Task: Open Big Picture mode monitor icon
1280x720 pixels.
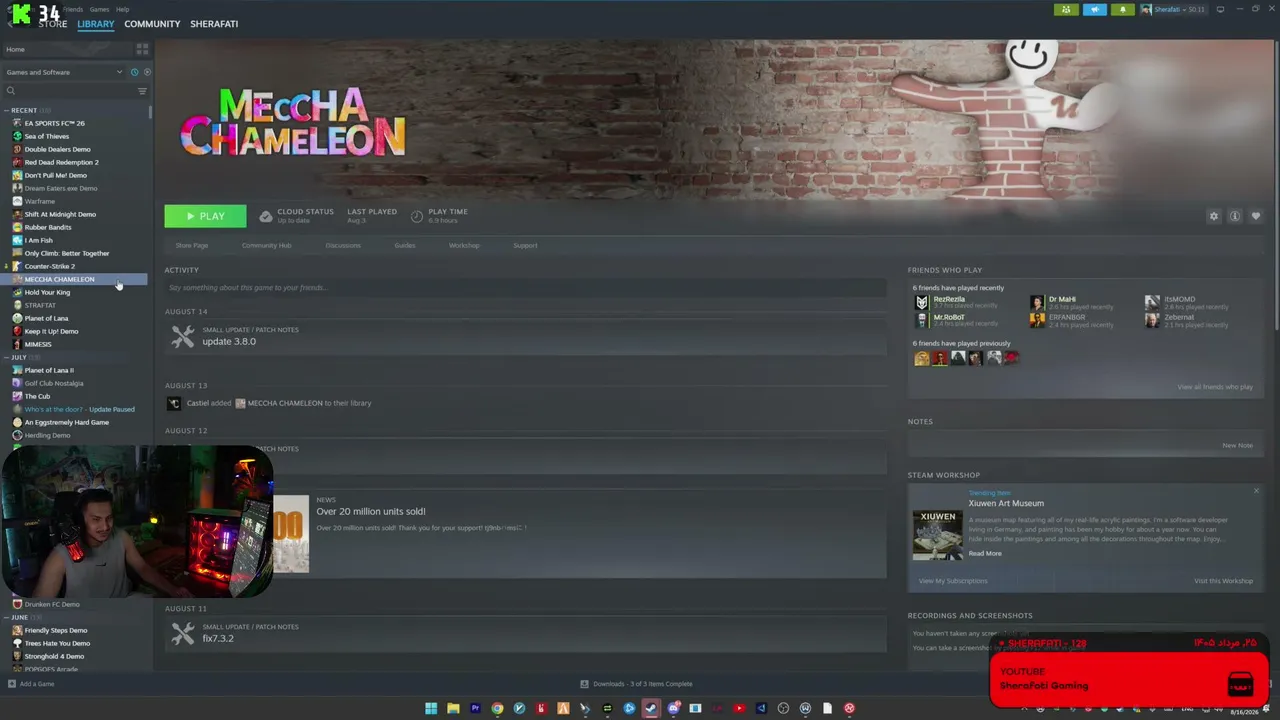Action: pyautogui.click(x=1220, y=9)
